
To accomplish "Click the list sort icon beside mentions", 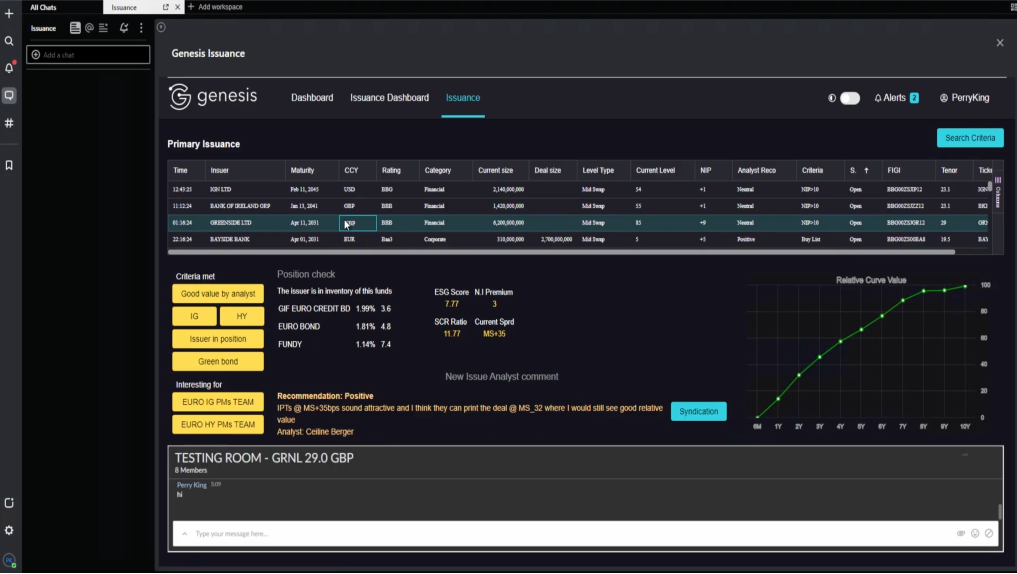I will coord(103,28).
